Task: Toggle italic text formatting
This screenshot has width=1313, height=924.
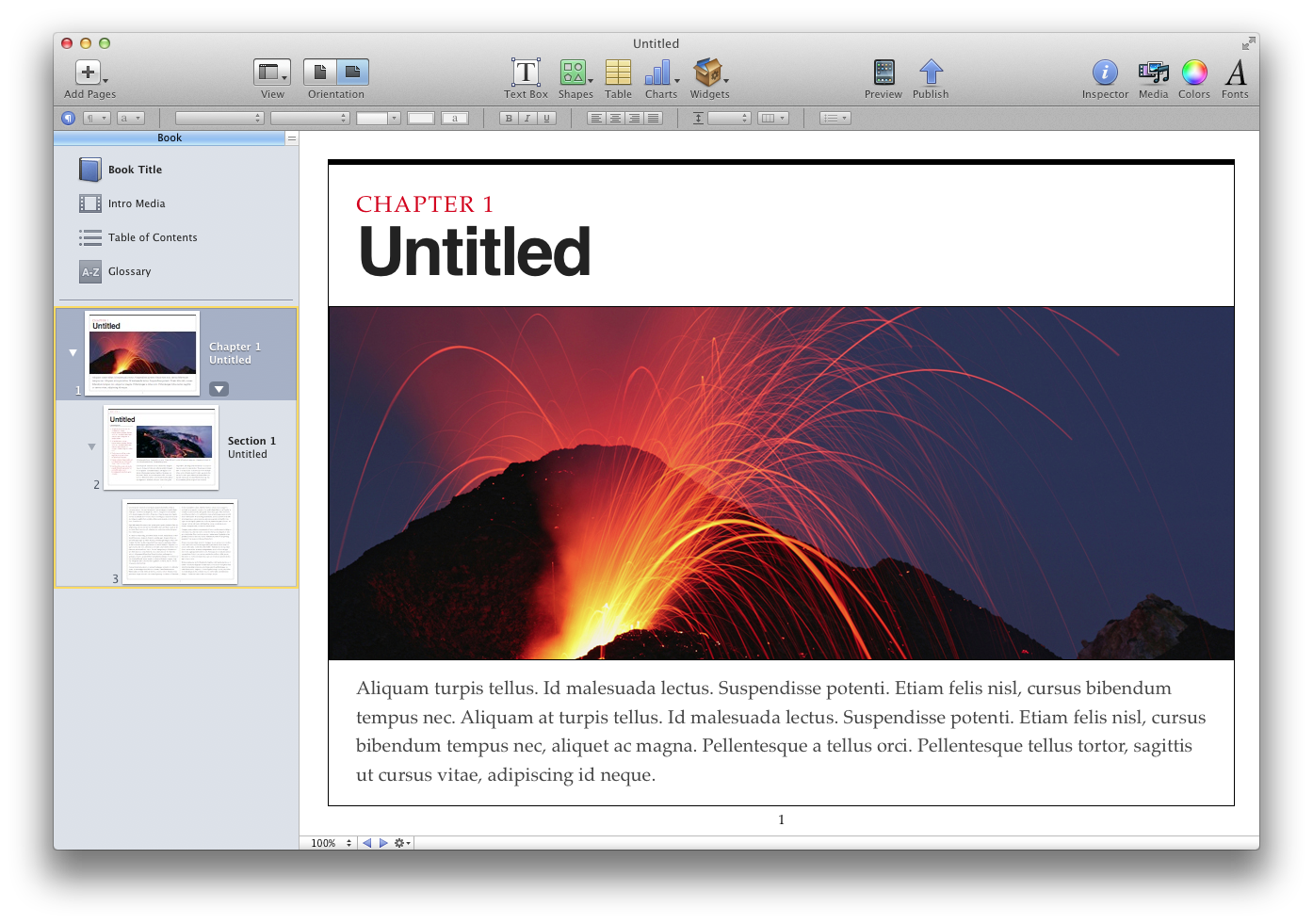Action: point(527,119)
